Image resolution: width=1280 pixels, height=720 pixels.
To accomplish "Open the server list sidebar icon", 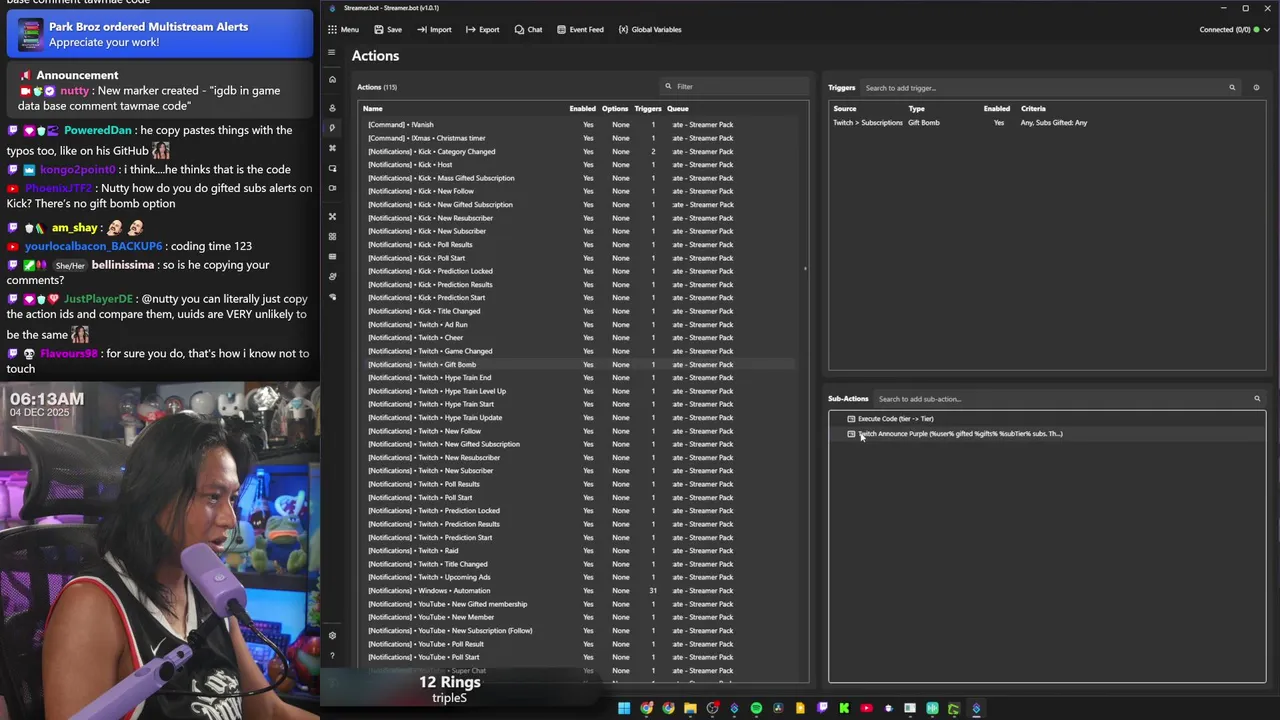I will (x=332, y=256).
